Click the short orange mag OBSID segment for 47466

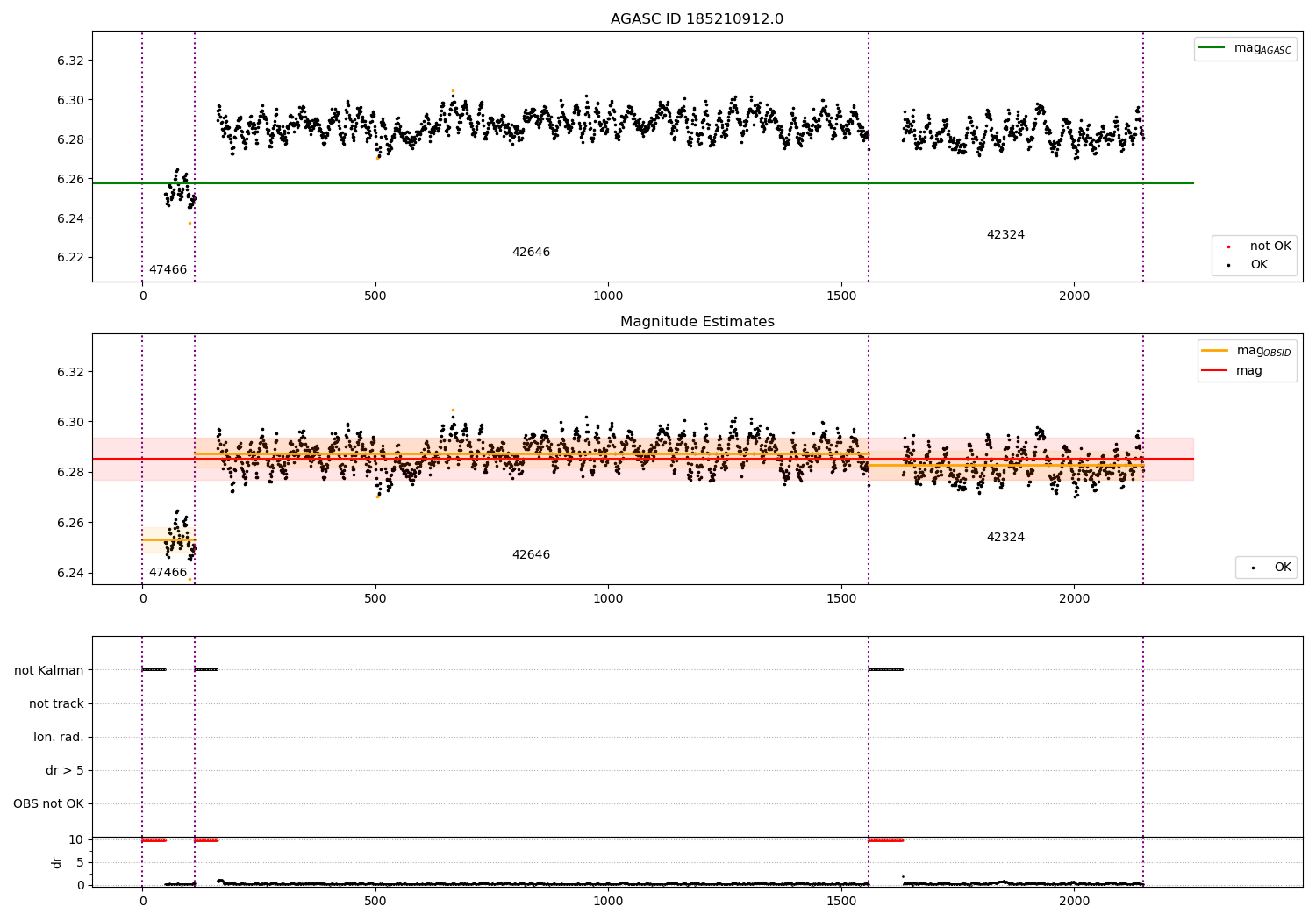pos(168,539)
